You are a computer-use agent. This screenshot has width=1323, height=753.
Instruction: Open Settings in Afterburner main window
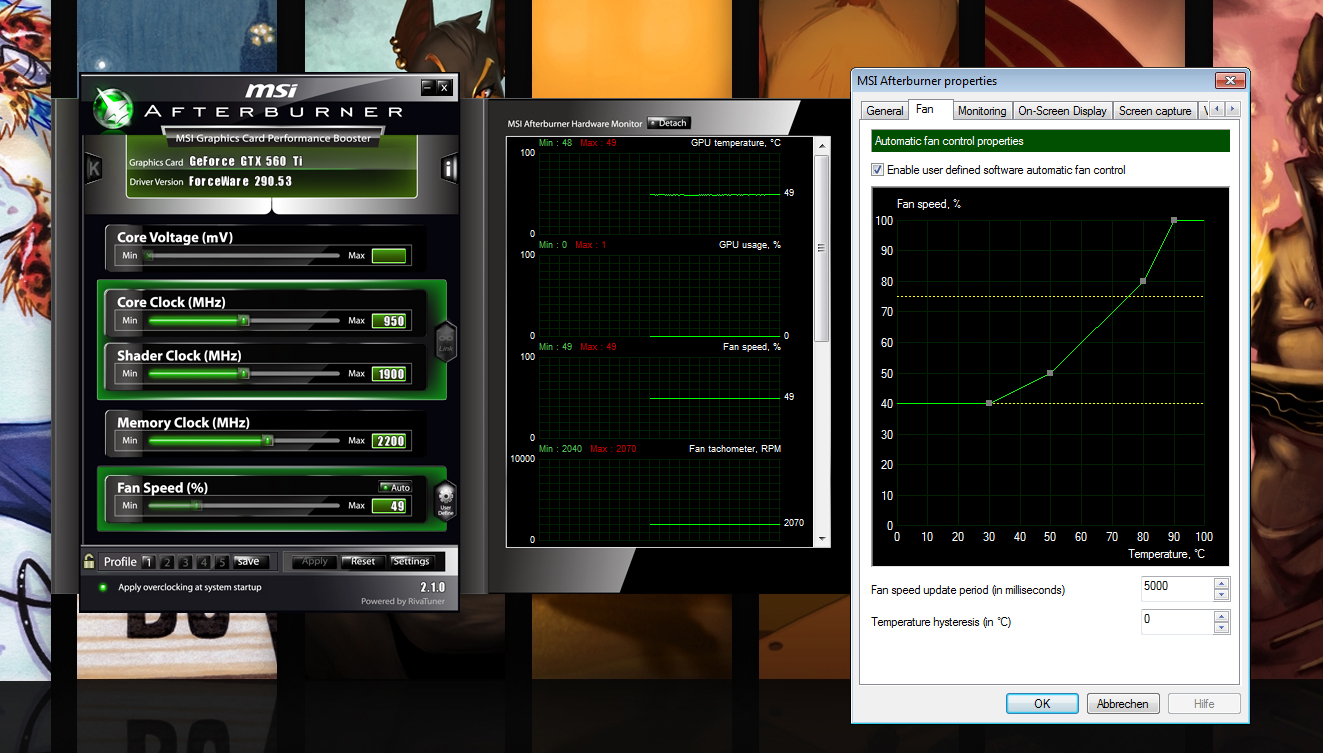[x=411, y=562]
